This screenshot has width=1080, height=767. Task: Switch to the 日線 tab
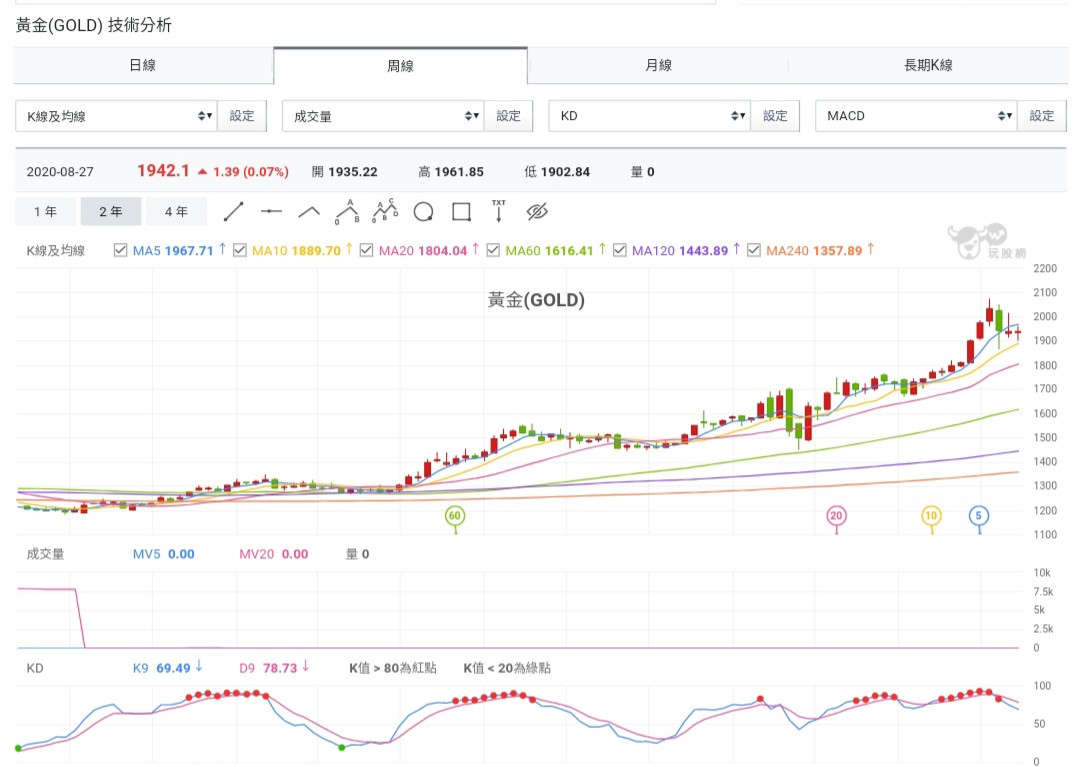[x=143, y=65]
